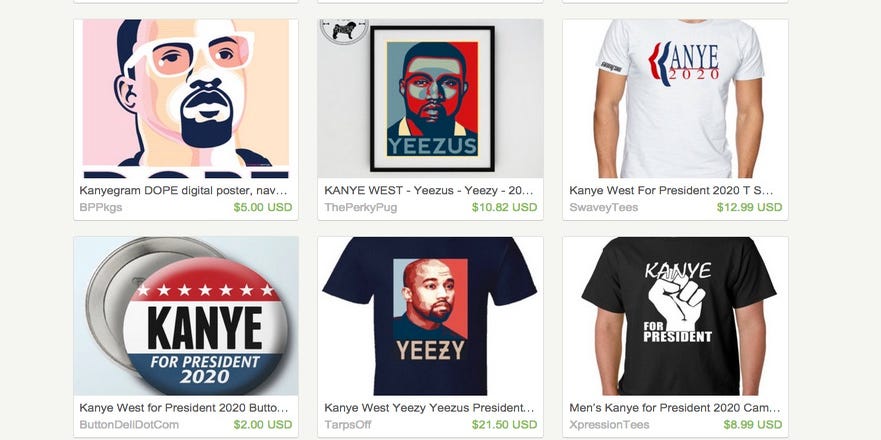Open the white Kanye 2020 t-shirt image
Image resolution: width=881 pixels, height=440 pixels.
click(675, 99)
